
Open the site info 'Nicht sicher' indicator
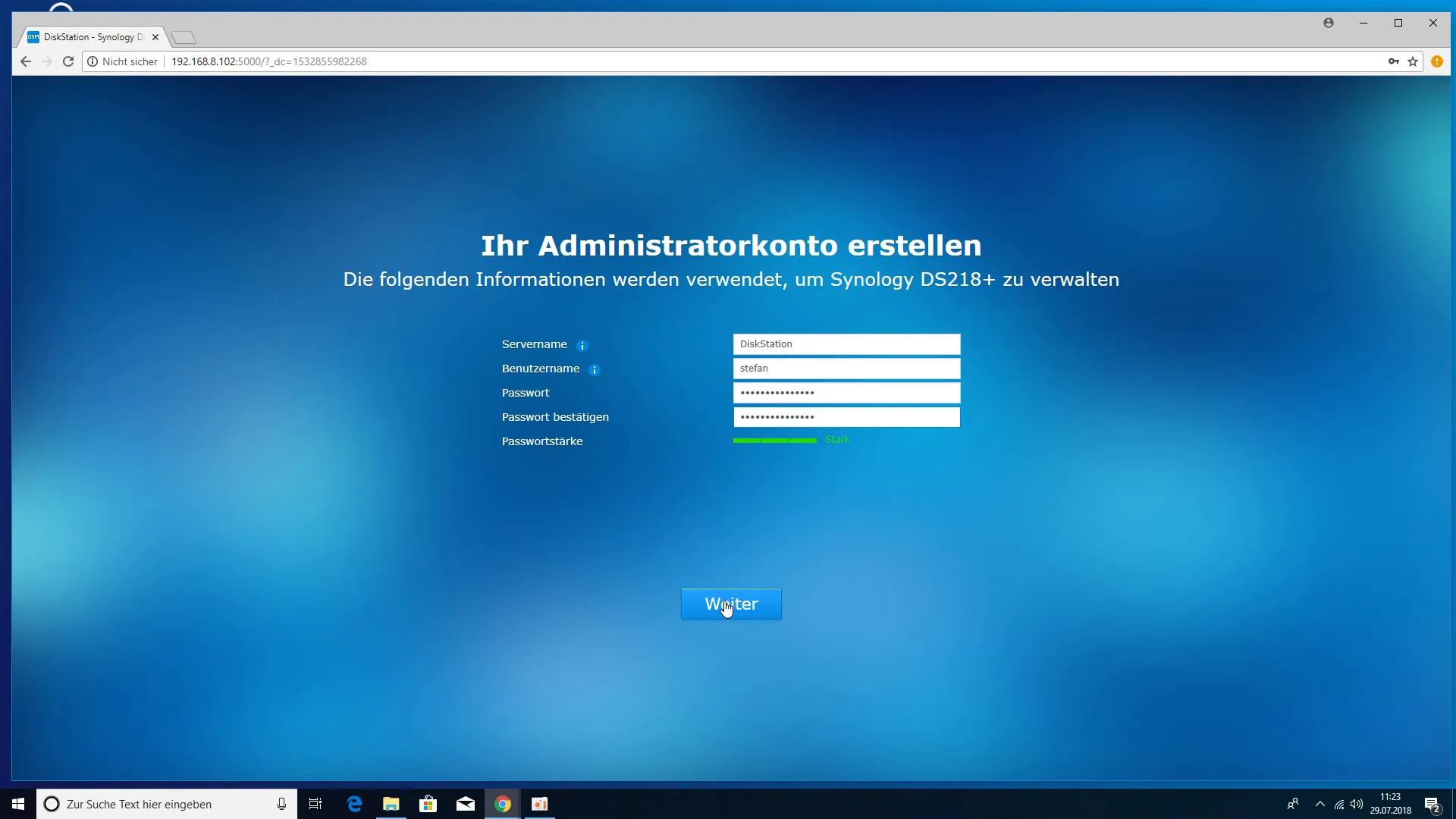pyautogui.click(x=123, y=61)
